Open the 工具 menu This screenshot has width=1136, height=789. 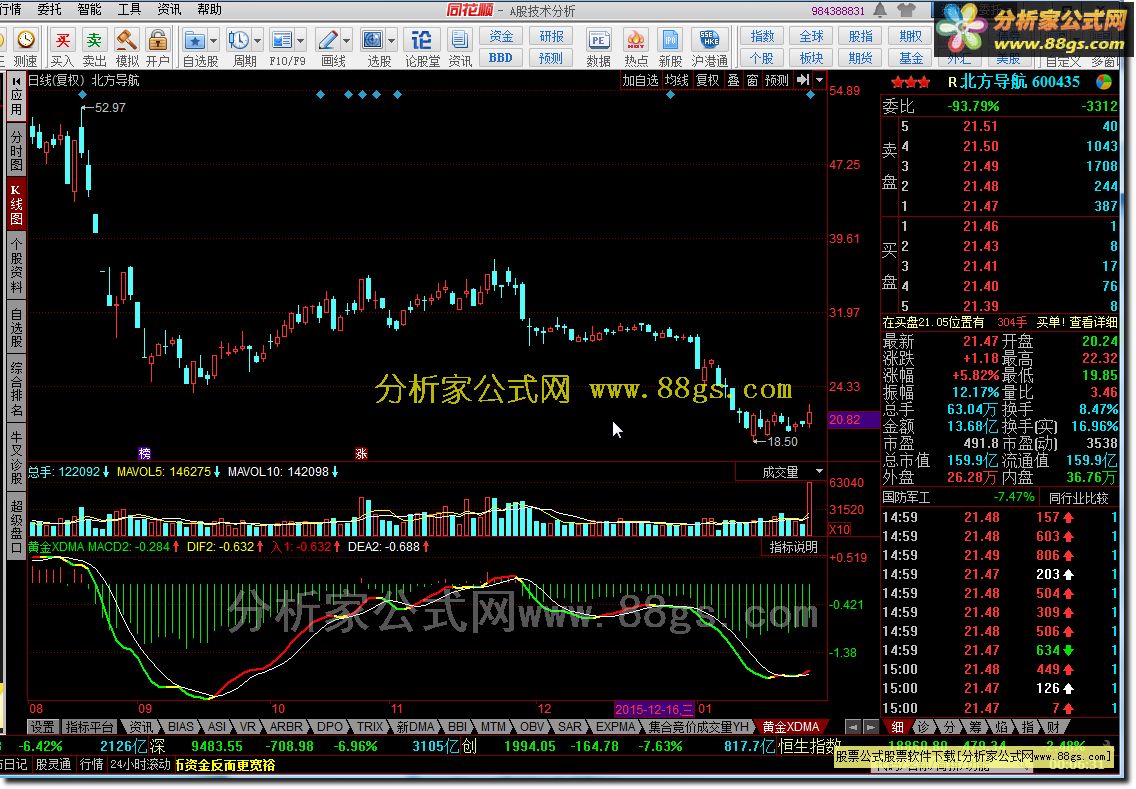(129, 9)
